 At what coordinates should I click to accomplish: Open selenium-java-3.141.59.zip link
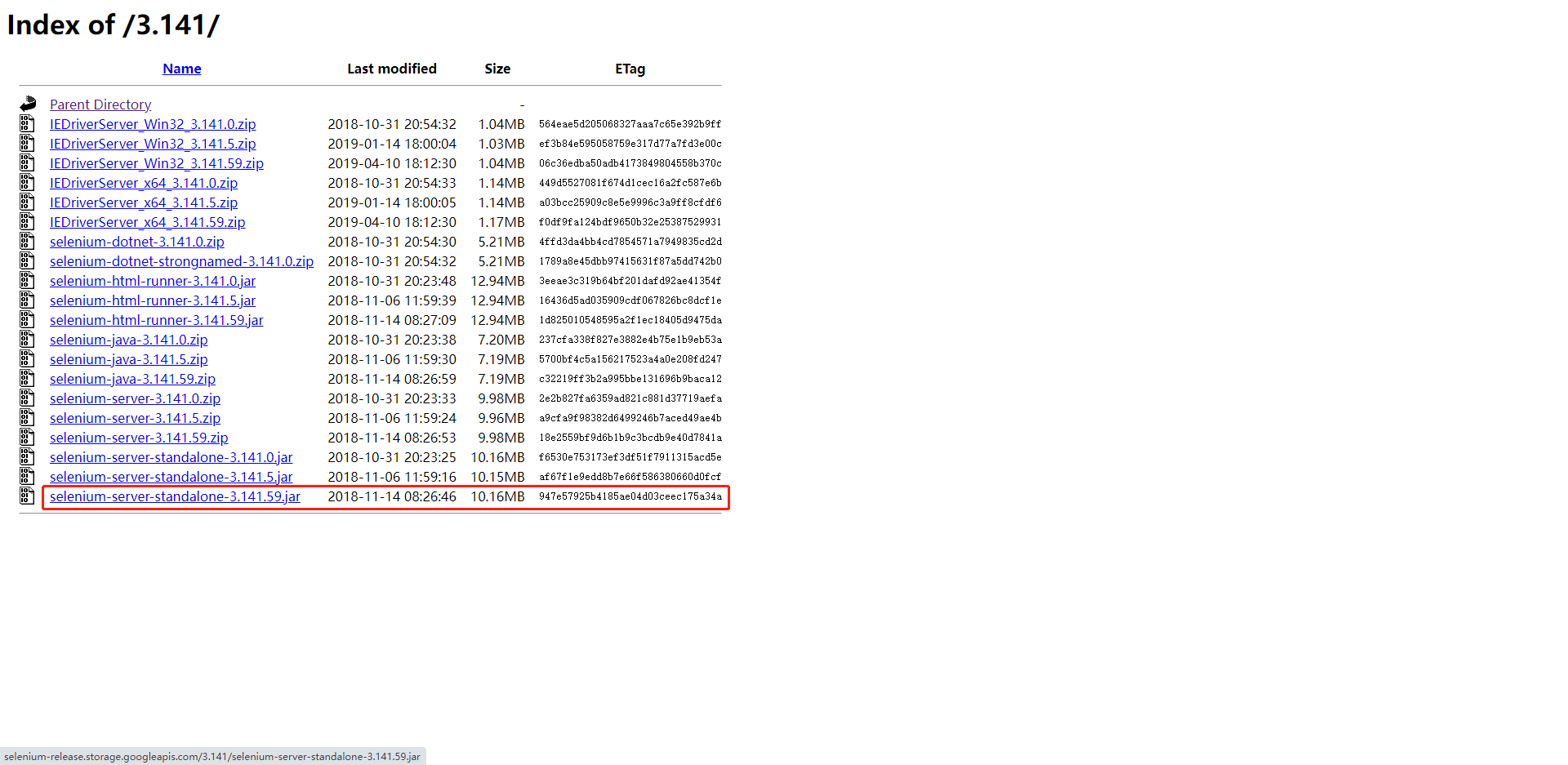pyautogui.click(x=132, y=379)
